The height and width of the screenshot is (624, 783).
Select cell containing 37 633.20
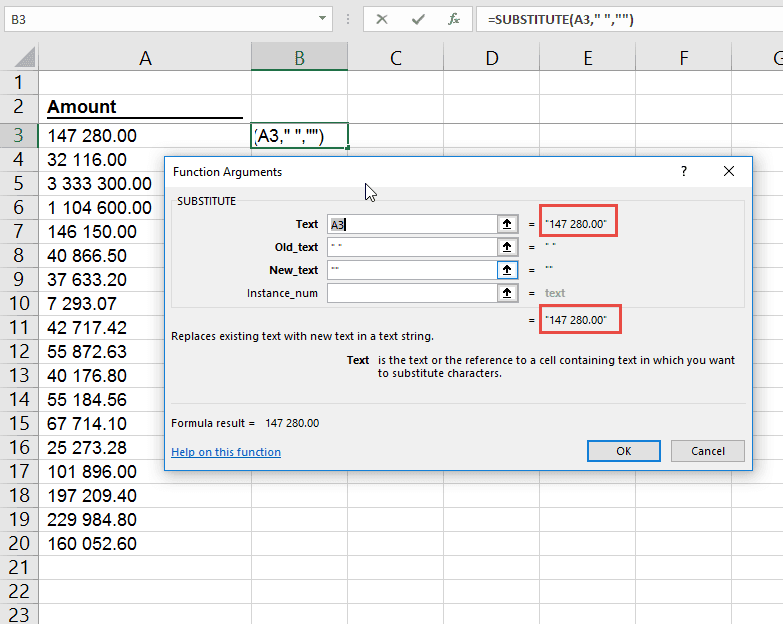point(101,280)
